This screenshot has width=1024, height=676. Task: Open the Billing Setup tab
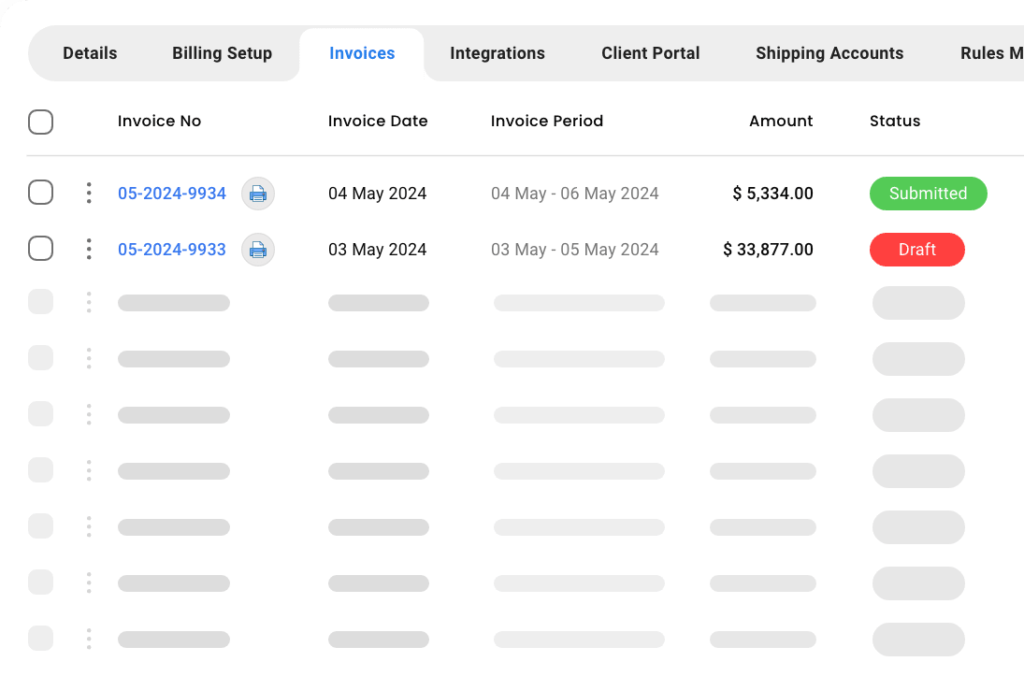pyautogui.click(x=222, y=54)
